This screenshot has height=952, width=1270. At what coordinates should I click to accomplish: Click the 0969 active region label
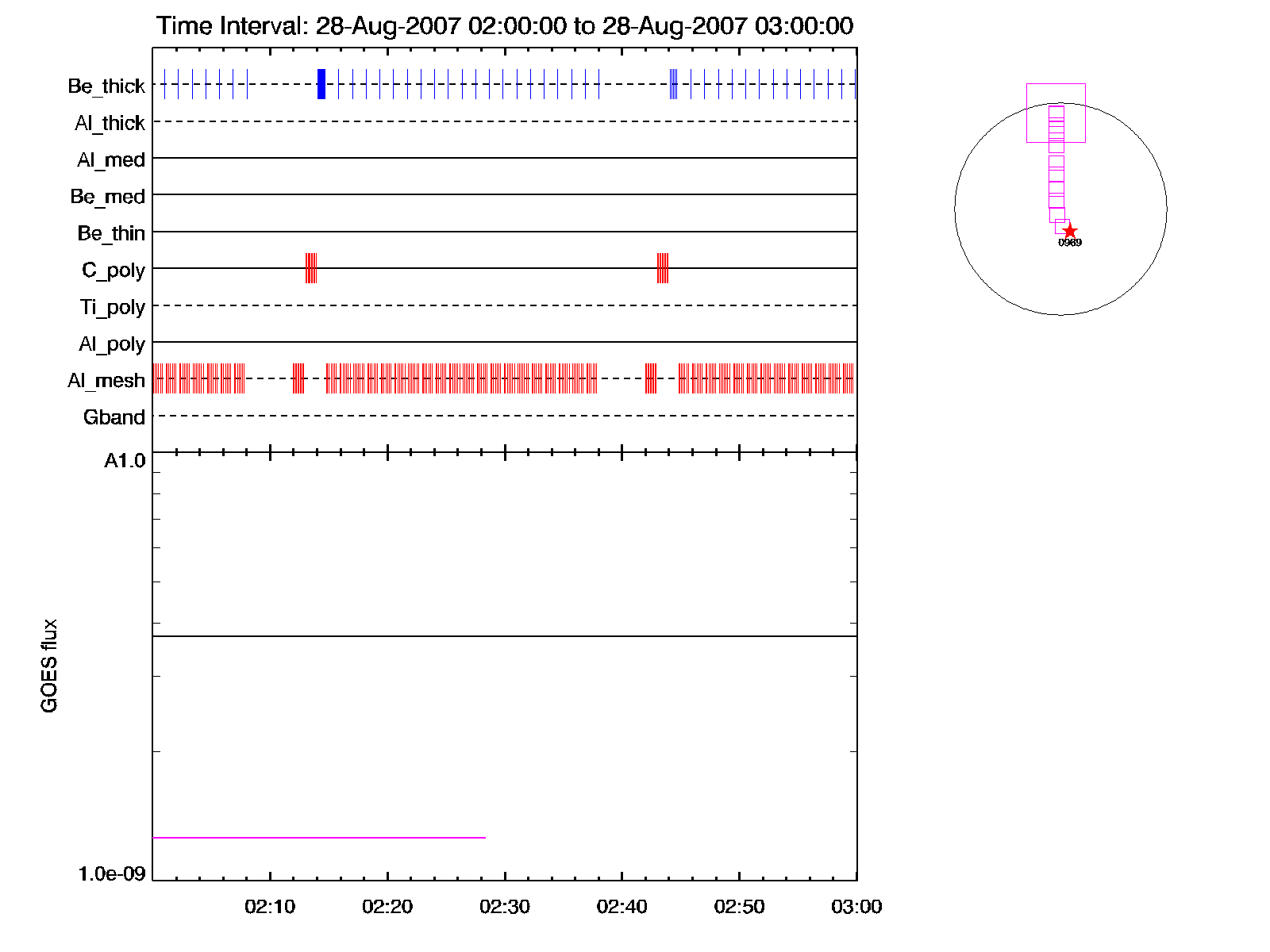point(1070,243)
